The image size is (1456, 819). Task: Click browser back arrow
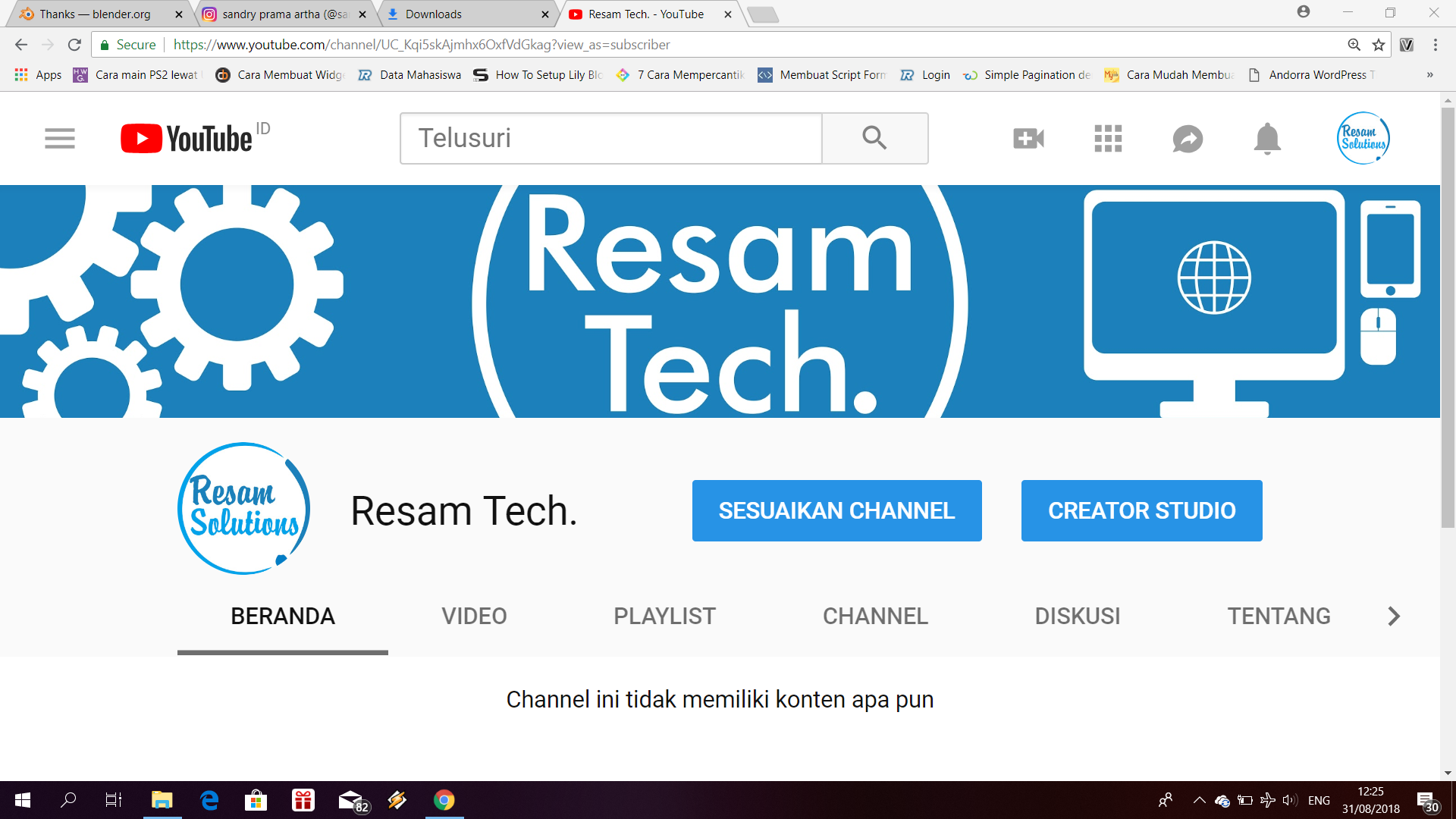coord(21,45)
